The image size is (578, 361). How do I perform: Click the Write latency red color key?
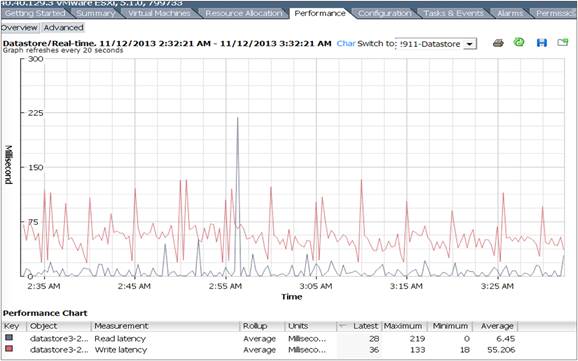(8, 348)
